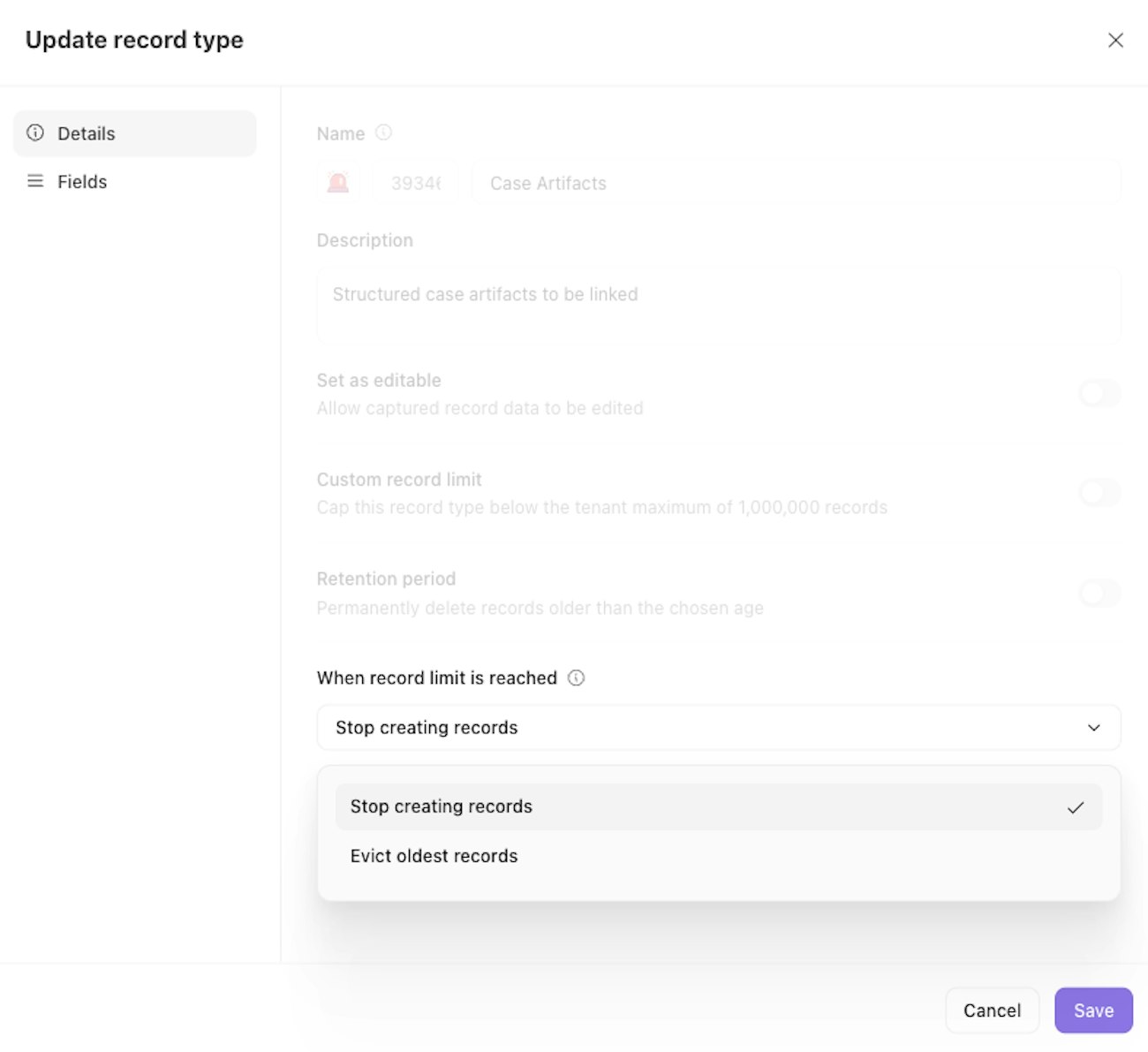Click info icon beside record limit reached label
Screen dimensions: 1148x1052
pyautogui.click(x=577, y=677)
